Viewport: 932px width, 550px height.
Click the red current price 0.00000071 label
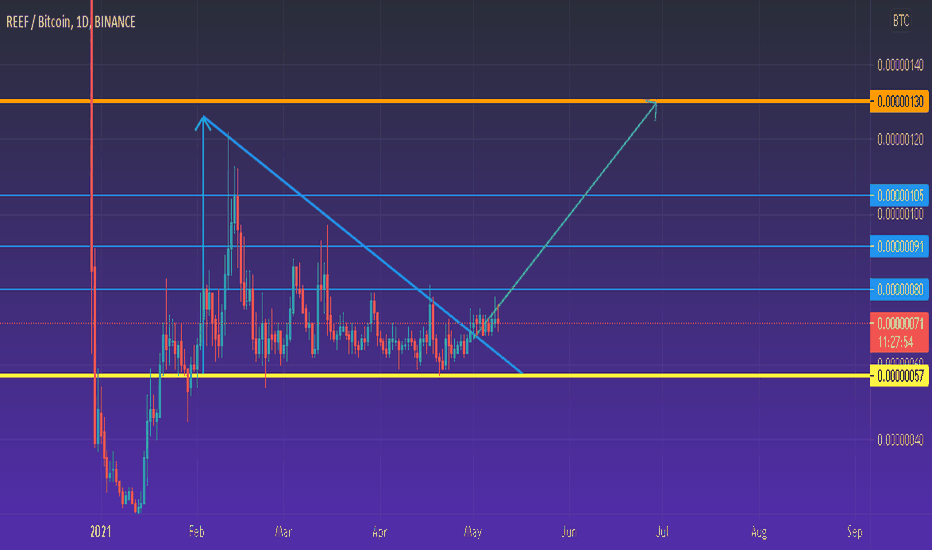(x=899, y=323)
